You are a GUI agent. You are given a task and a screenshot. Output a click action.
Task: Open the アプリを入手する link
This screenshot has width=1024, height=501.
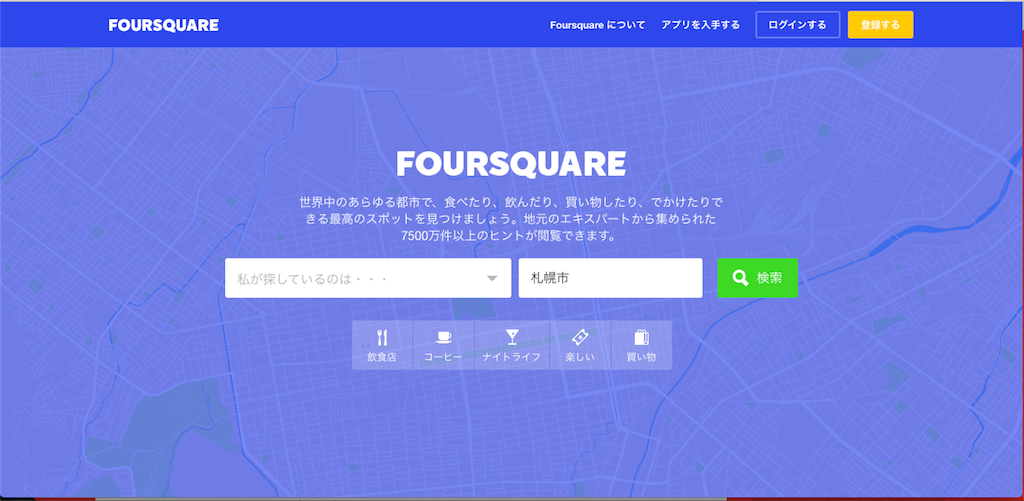coord(700,25)
